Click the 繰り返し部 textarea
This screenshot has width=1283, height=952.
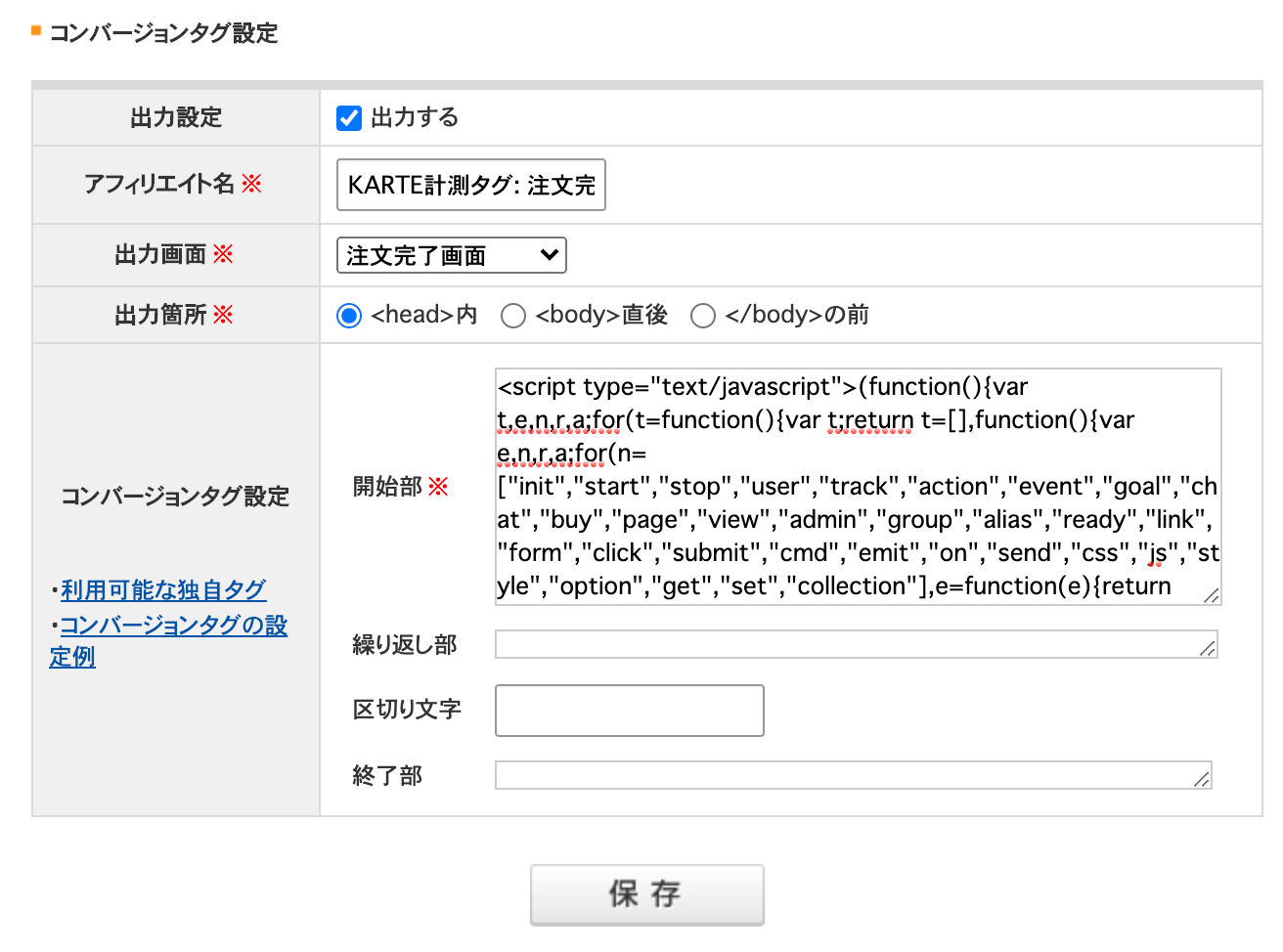(857, 644)
